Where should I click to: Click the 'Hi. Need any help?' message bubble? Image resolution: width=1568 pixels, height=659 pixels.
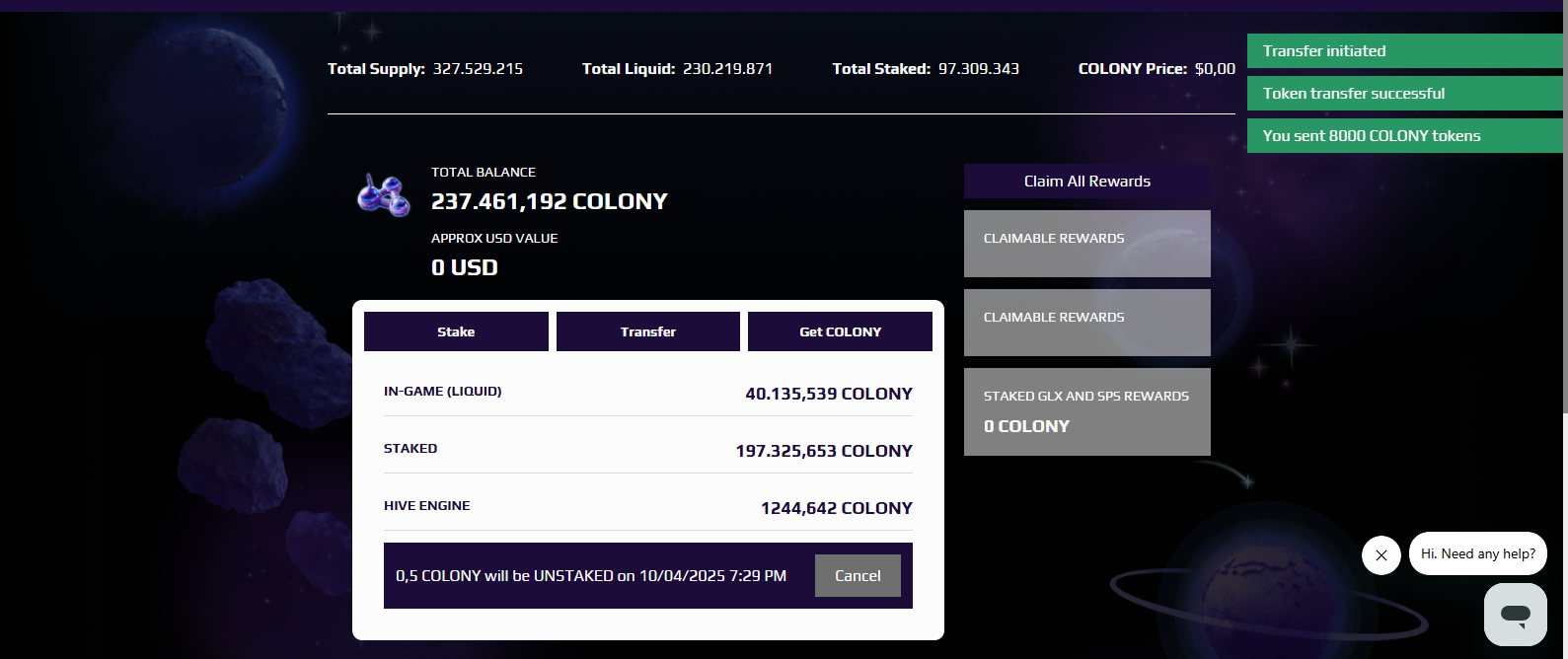tap(1478, 553)
